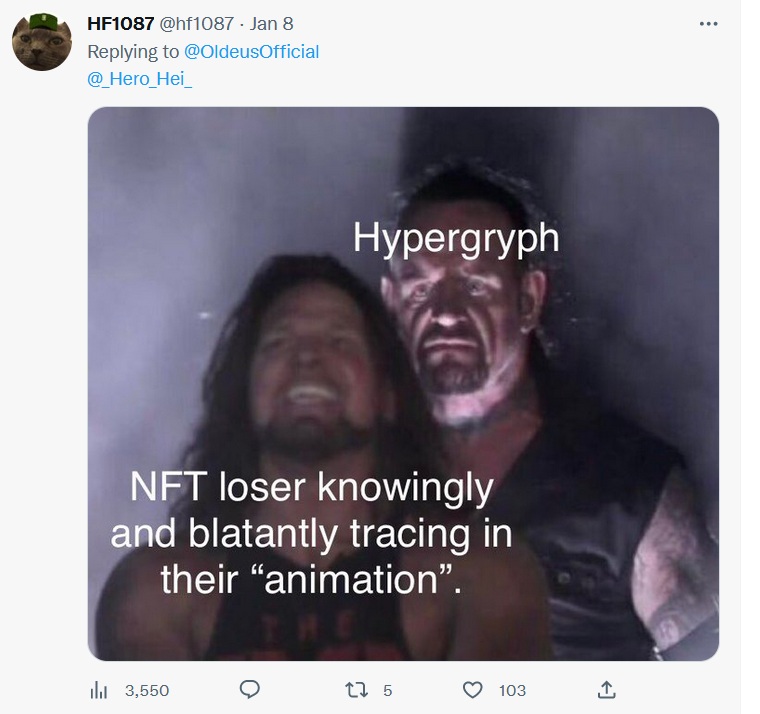
Task: Click the cat profile avatar
Action: point(42,42)
